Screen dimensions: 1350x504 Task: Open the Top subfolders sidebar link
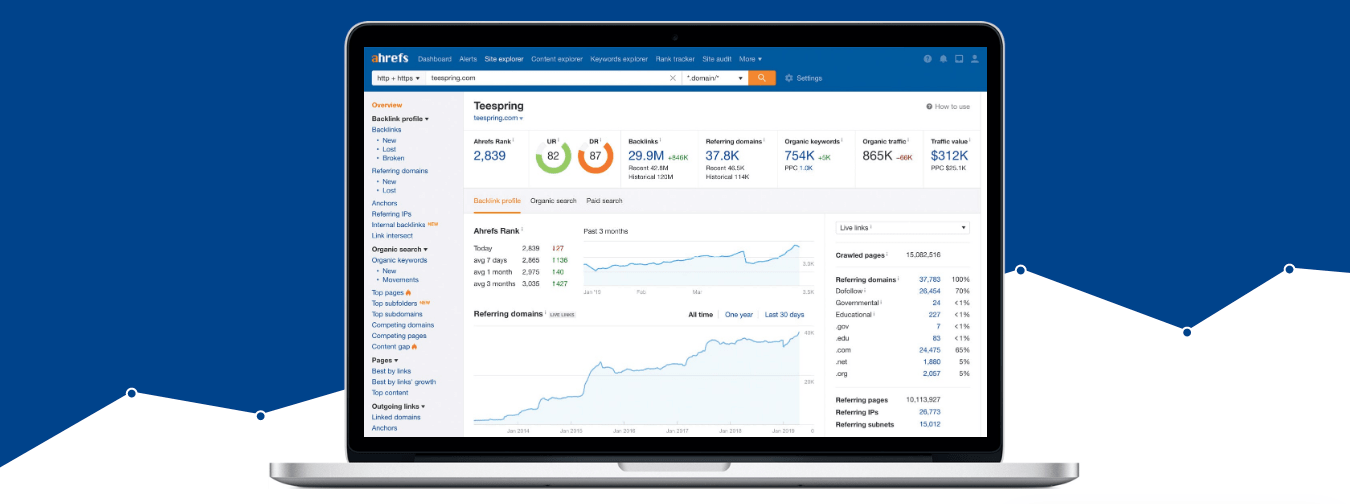coord(395,303)
